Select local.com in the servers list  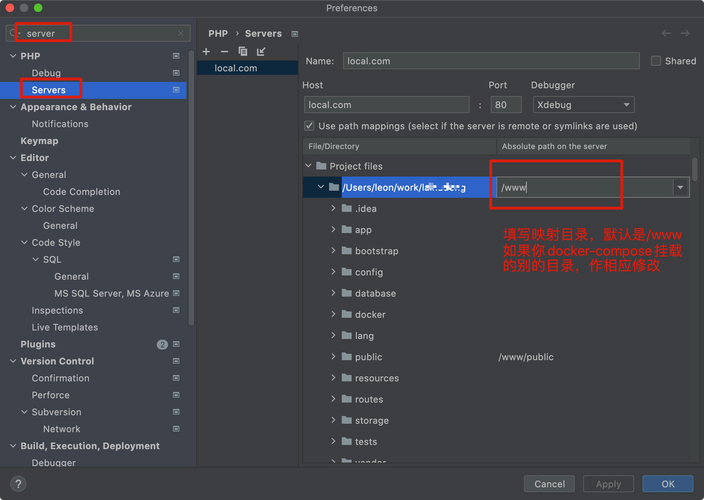[x=247, y=68]
